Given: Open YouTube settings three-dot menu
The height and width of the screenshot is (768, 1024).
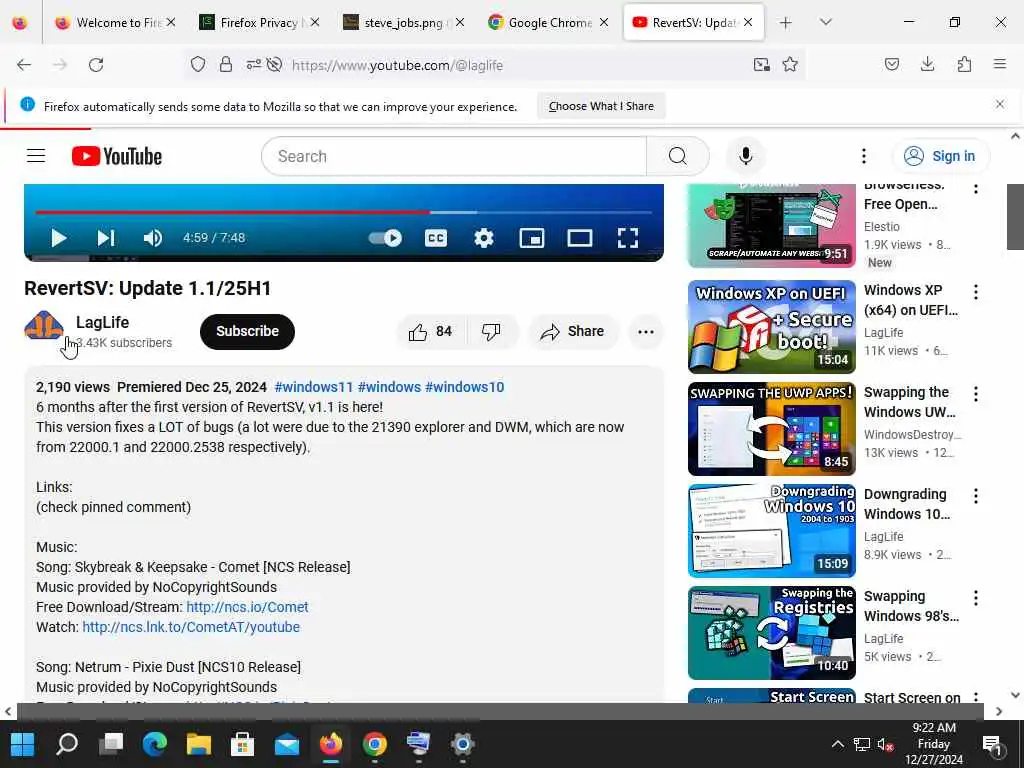Looking at the screenshot, I should tap(863, 156).
